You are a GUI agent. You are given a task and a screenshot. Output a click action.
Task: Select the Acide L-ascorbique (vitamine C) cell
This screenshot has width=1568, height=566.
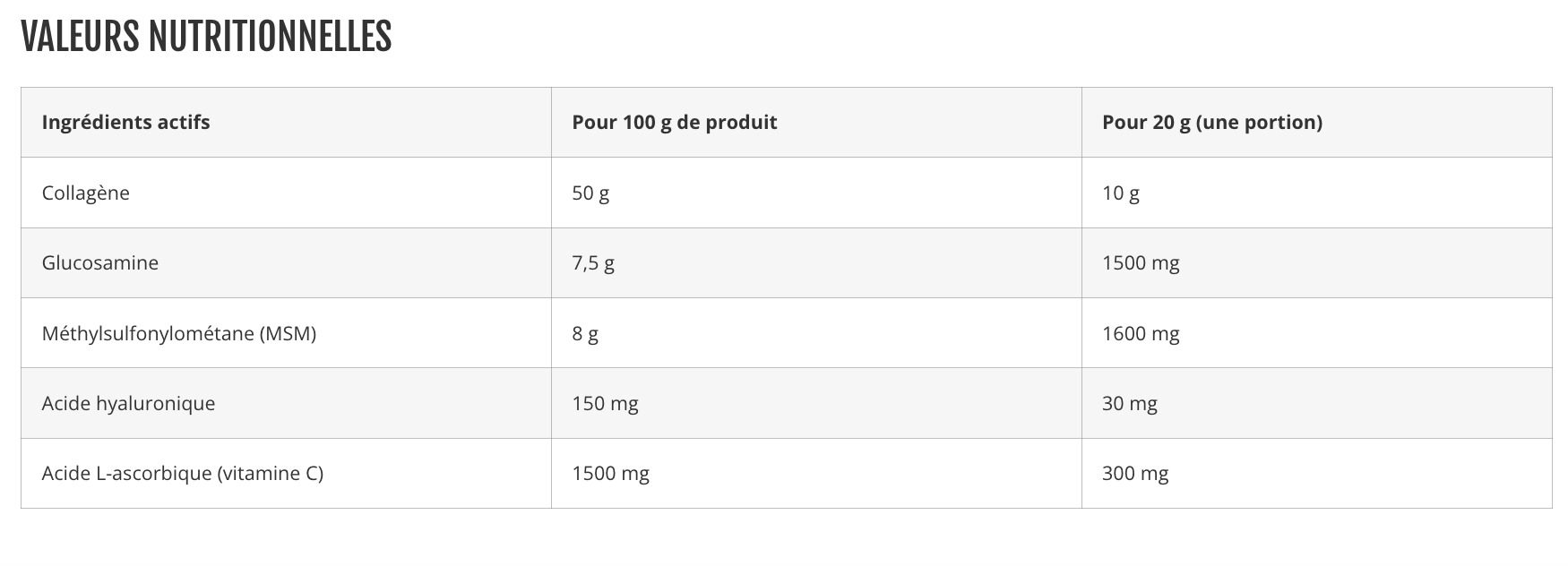click(x=182, y=474)
